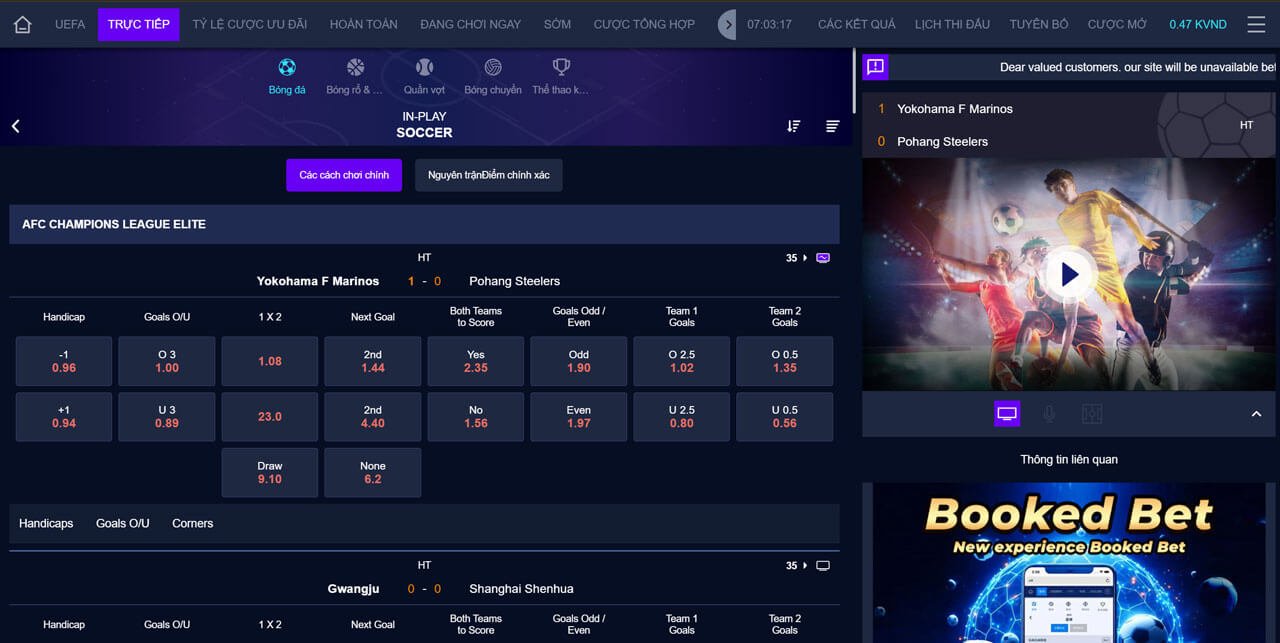The image size is (1280, 643).
Task: Open the Bóng chuyền volleyball category
Action: click(492, 70)
